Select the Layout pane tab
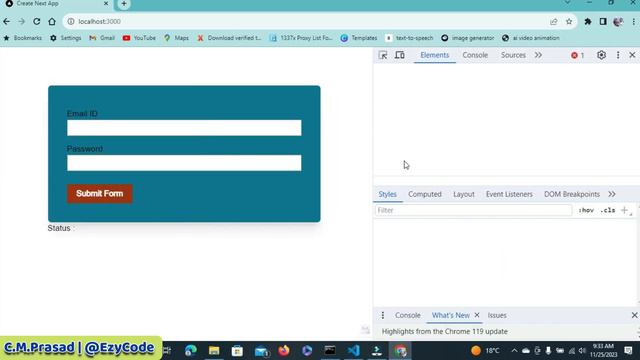 click(464, 194)
